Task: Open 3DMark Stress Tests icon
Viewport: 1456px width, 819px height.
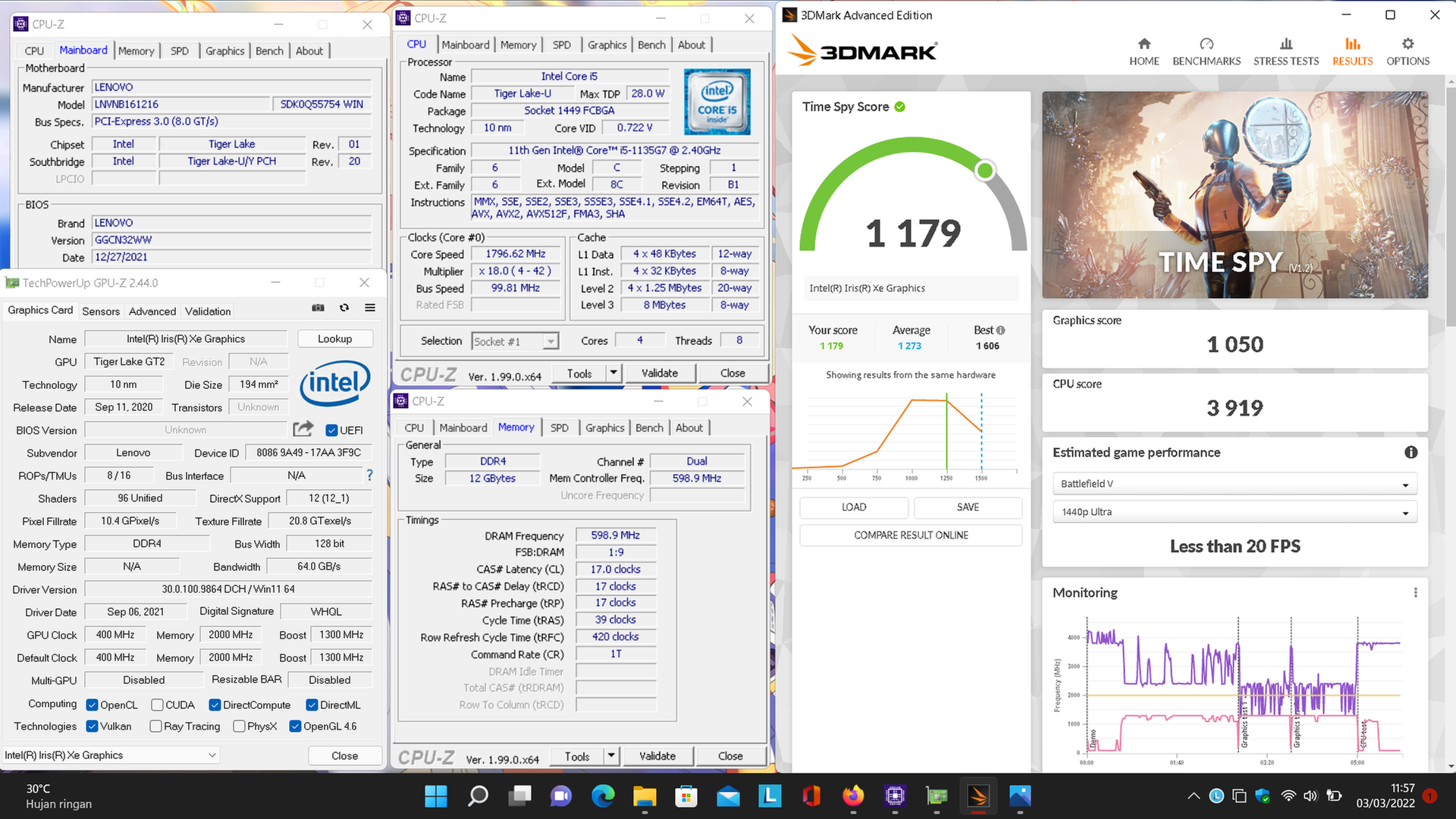Action: (x=1286, y=44)
